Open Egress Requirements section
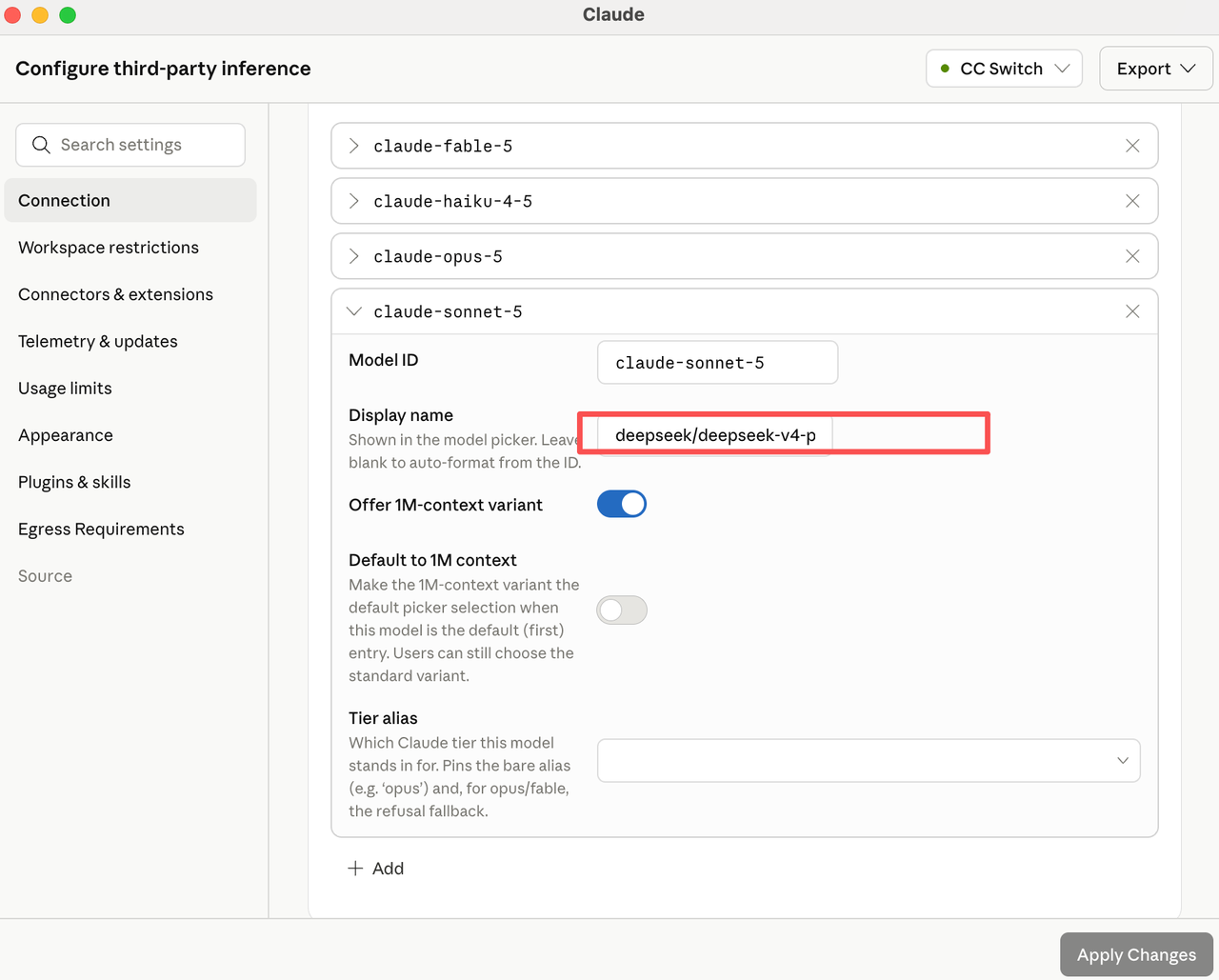 (x=101, y=530)
